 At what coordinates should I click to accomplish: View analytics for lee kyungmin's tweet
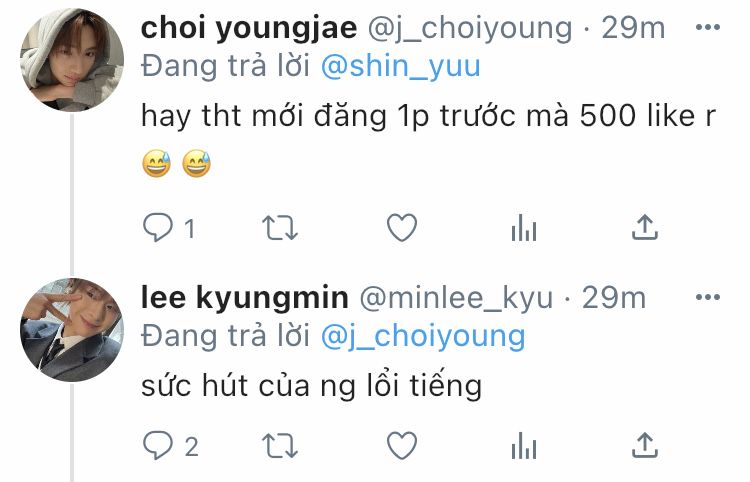pos(524,446)
